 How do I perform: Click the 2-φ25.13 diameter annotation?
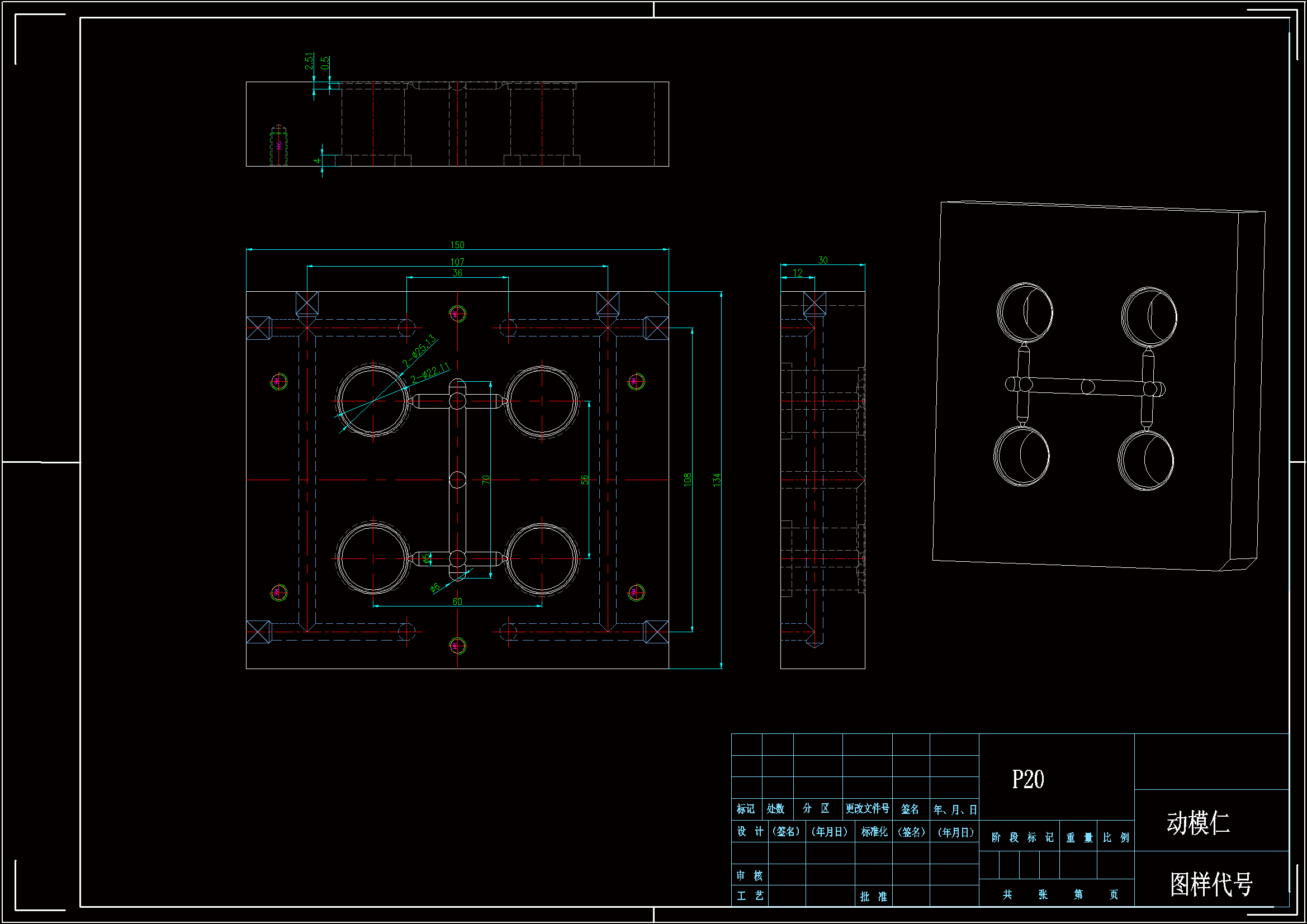pyautogui.click(x=419, y=350)
